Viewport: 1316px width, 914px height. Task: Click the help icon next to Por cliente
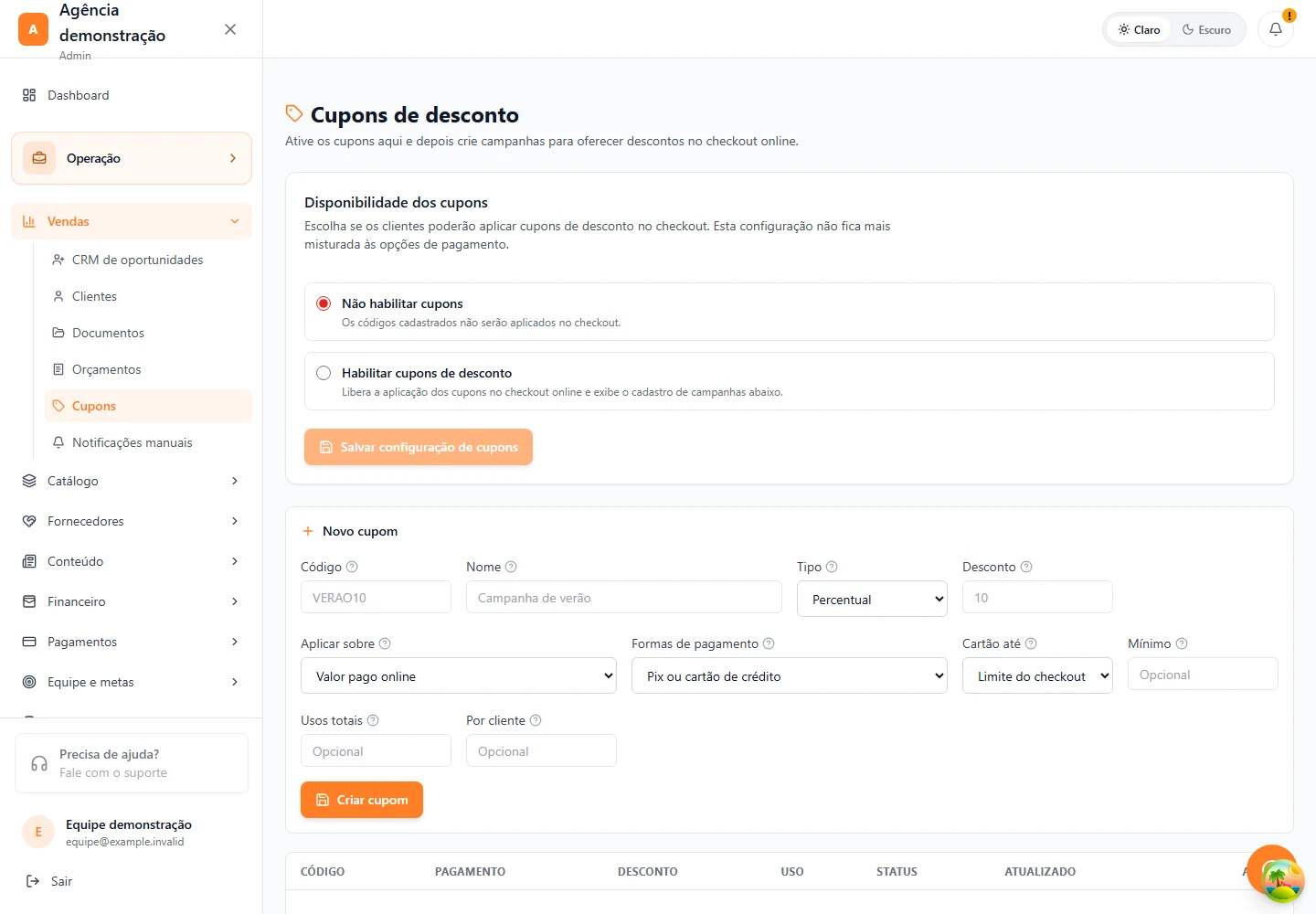pyautogui.click(x=536, y=720)
